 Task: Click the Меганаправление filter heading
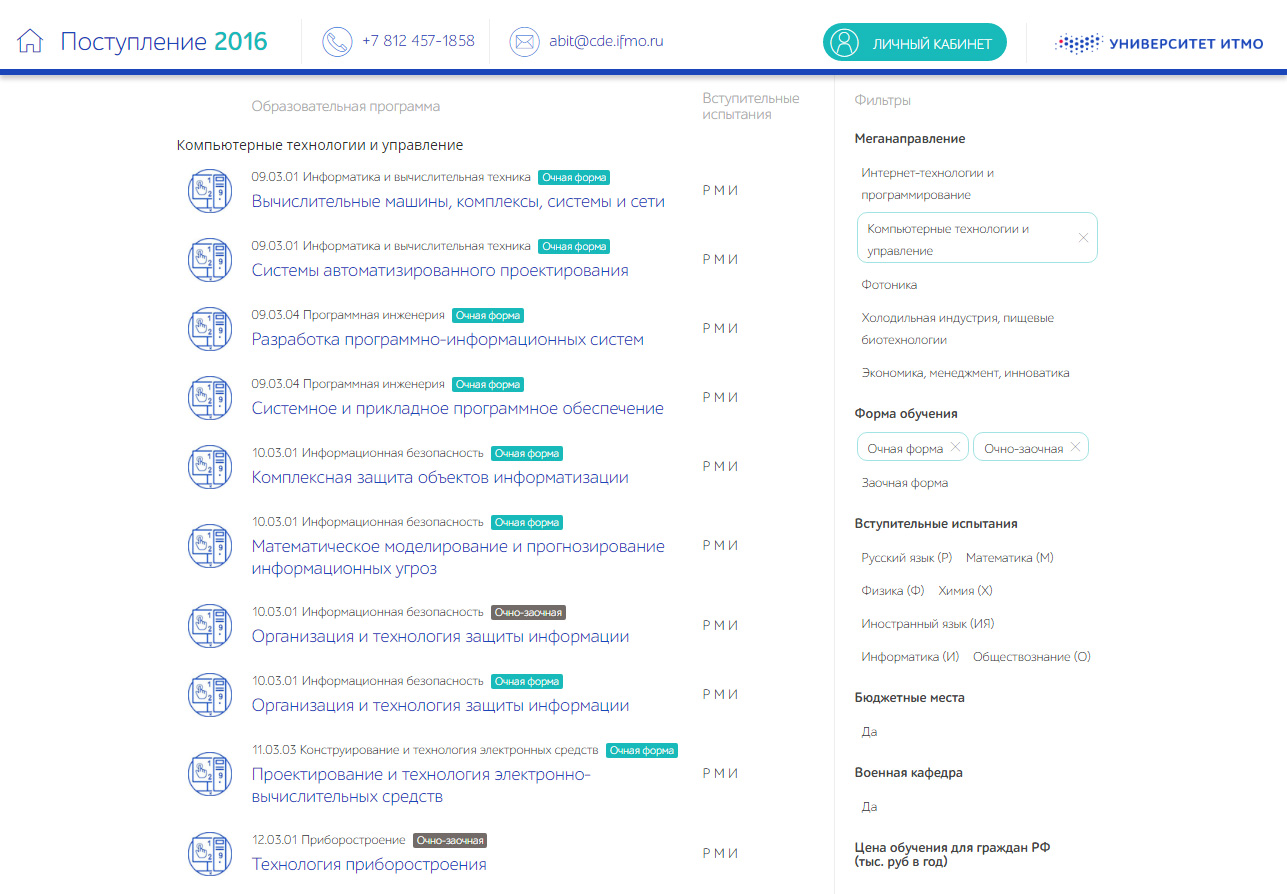910,139
